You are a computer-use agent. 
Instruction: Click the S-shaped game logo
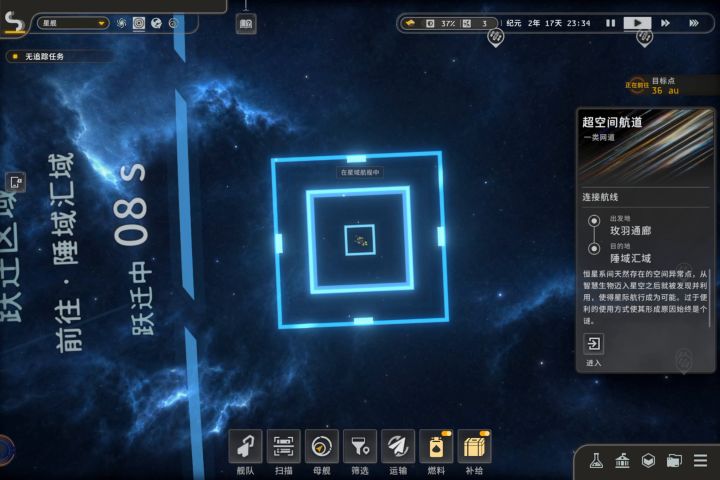tap(15, 22)
